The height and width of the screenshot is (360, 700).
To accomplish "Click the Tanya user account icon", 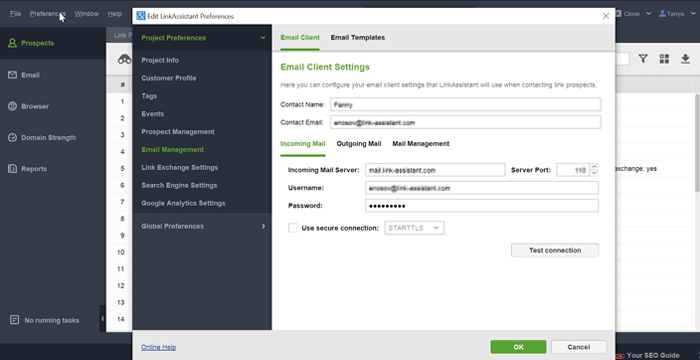I will [x=662, y=14].
